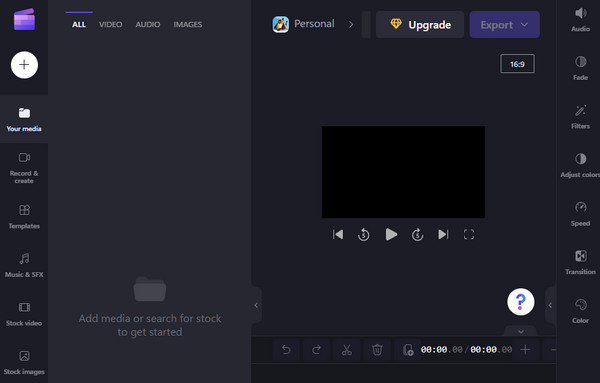Undo the last action
Image resolution: width=600 pixels, height=383 pixels.
point(286,349)
